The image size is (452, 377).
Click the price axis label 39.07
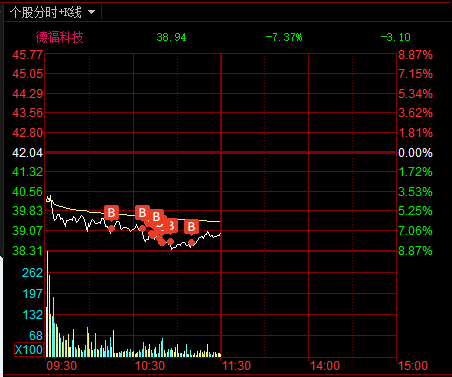(28, 231)
